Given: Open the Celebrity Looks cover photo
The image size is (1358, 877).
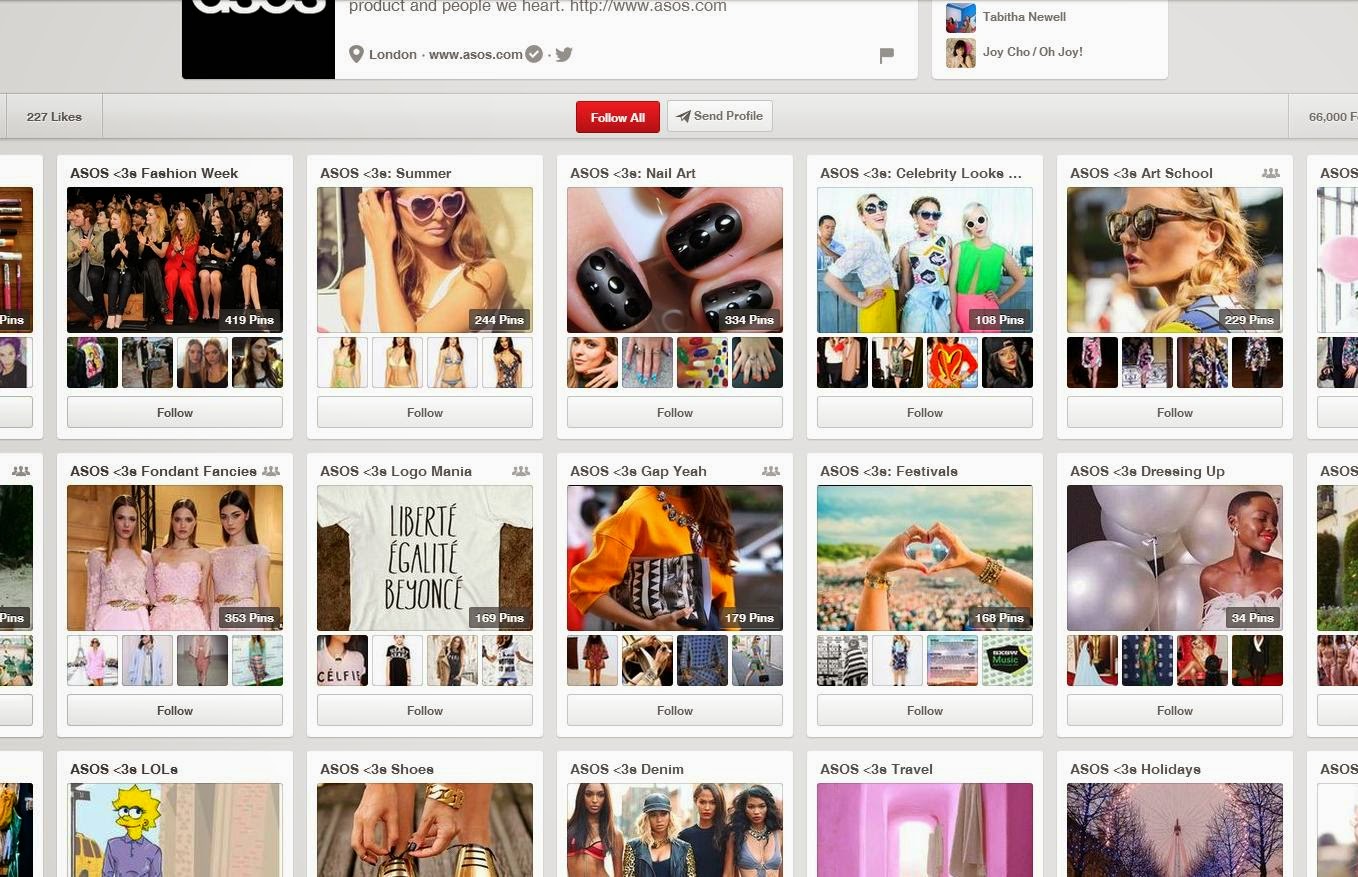Looking at the screenshot, I should pos(925,260).
